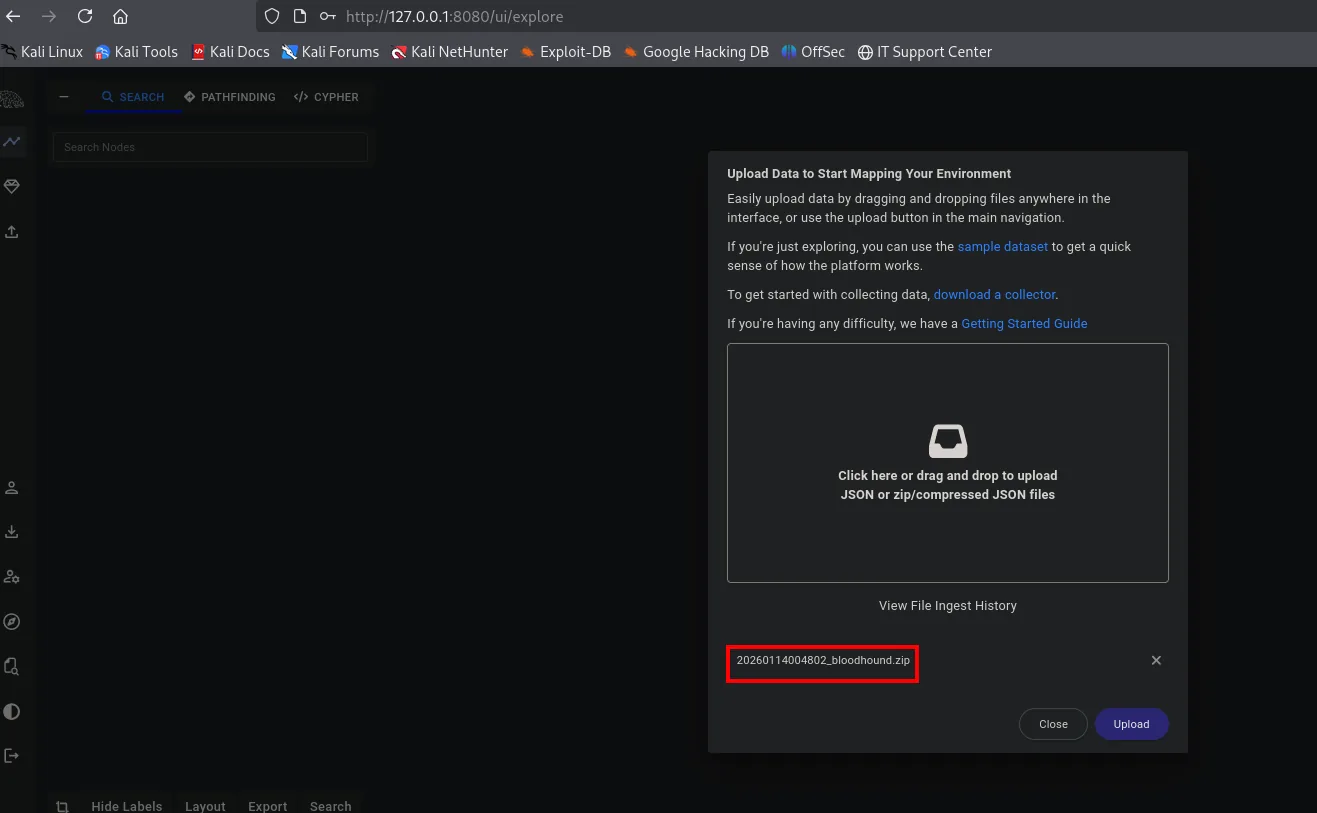Viewport: 1317px width, 813px height.
Task: Toggle dark mode from the sidebar
Action: [12, 711]
